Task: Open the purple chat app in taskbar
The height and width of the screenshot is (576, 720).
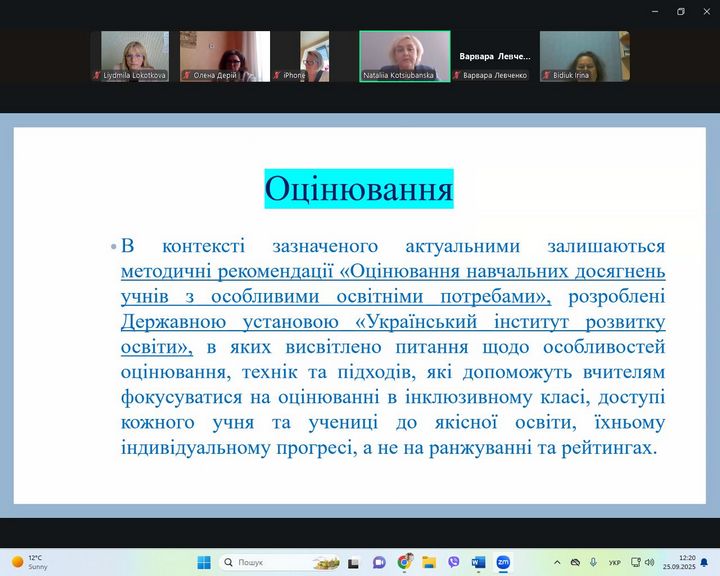Action: click(379, 562)
